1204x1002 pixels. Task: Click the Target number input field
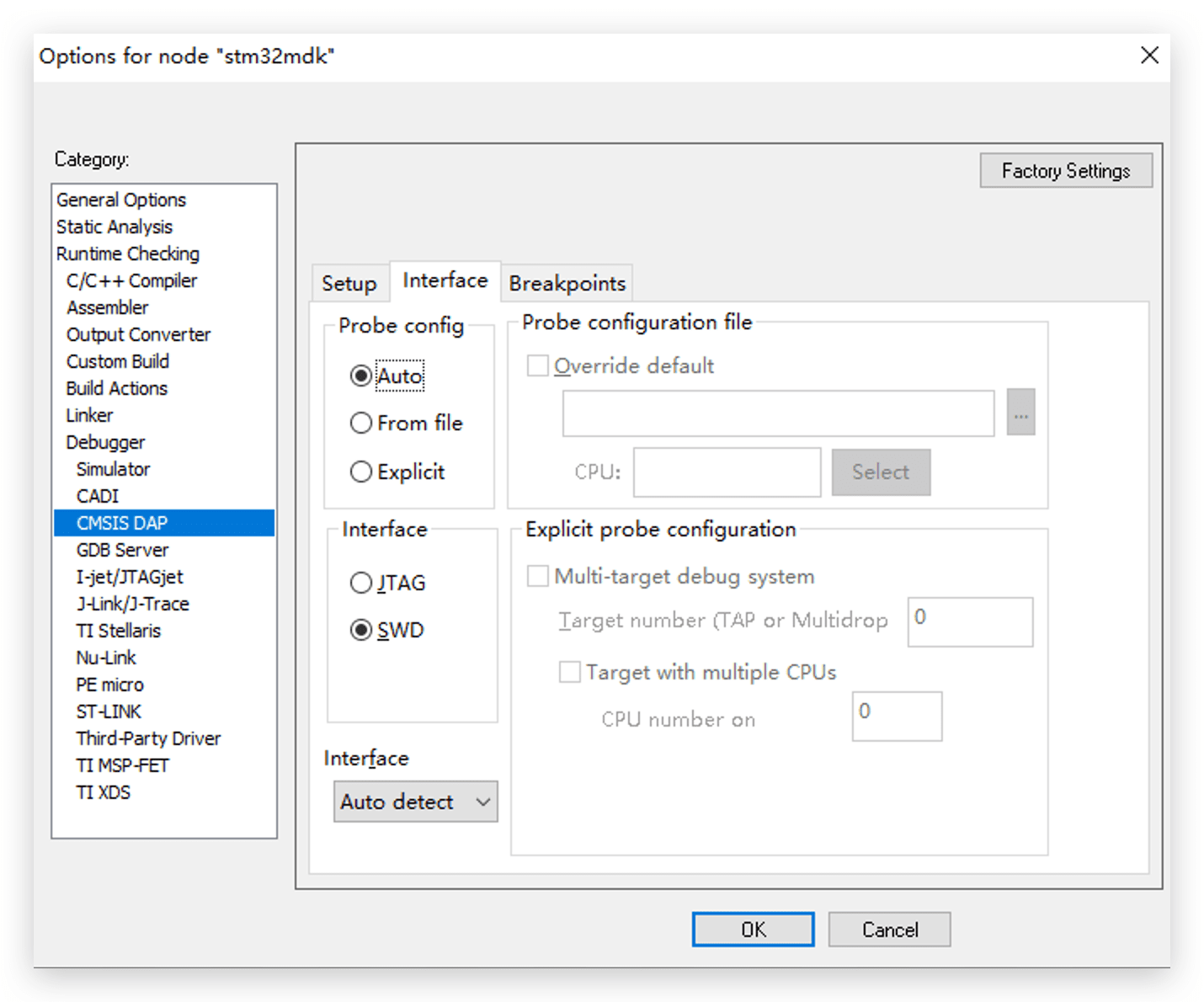click(971, 621)
